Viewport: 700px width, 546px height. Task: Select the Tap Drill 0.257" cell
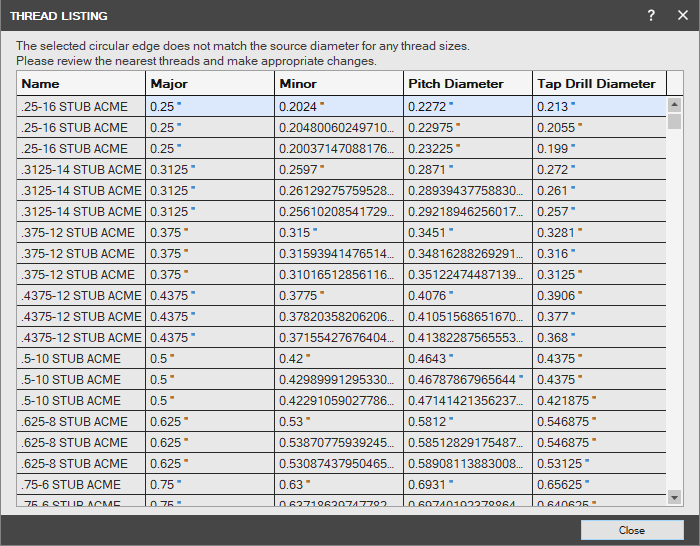[600, 212]
